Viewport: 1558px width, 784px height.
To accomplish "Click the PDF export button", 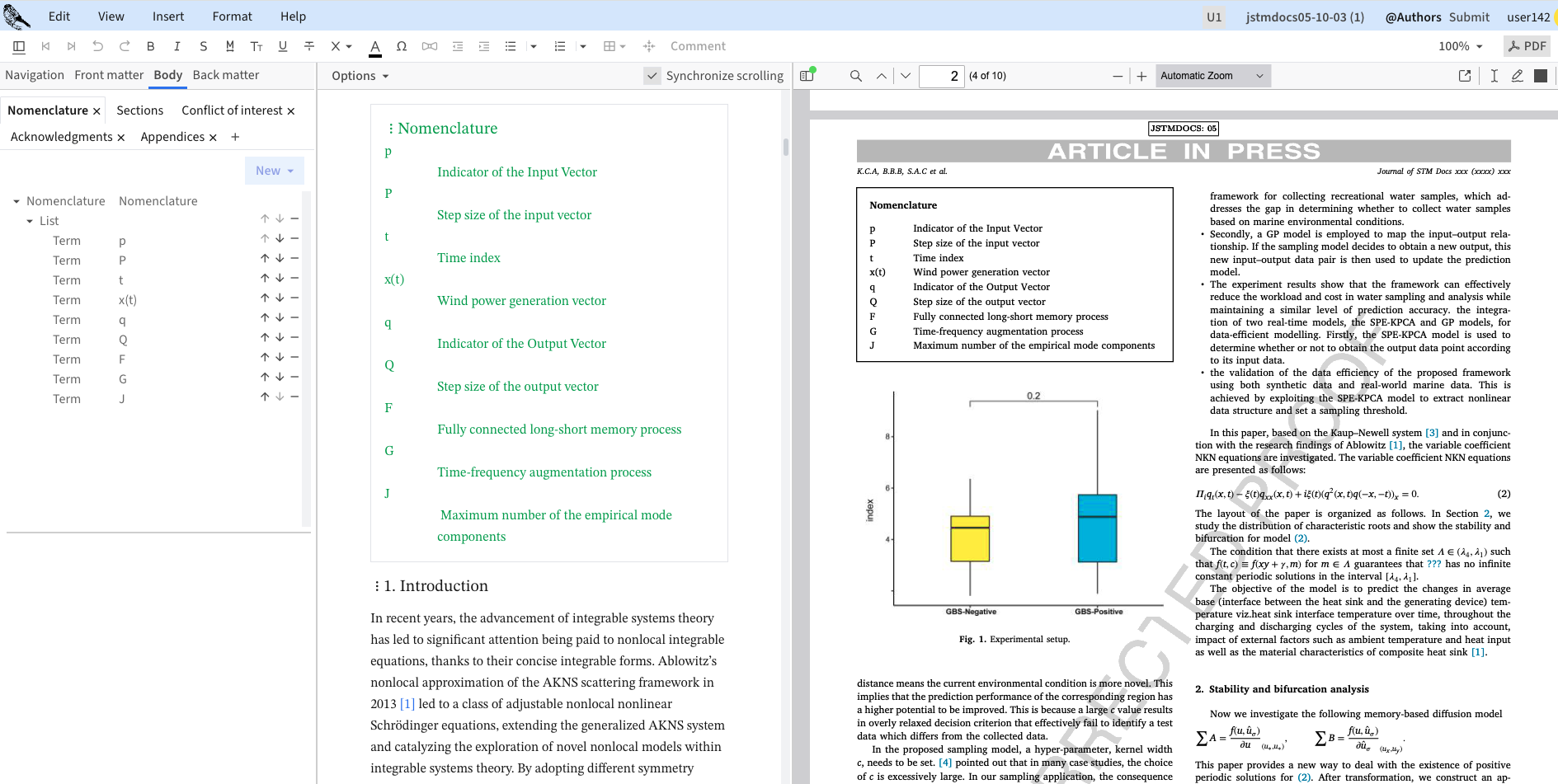I will [1527, 46].
